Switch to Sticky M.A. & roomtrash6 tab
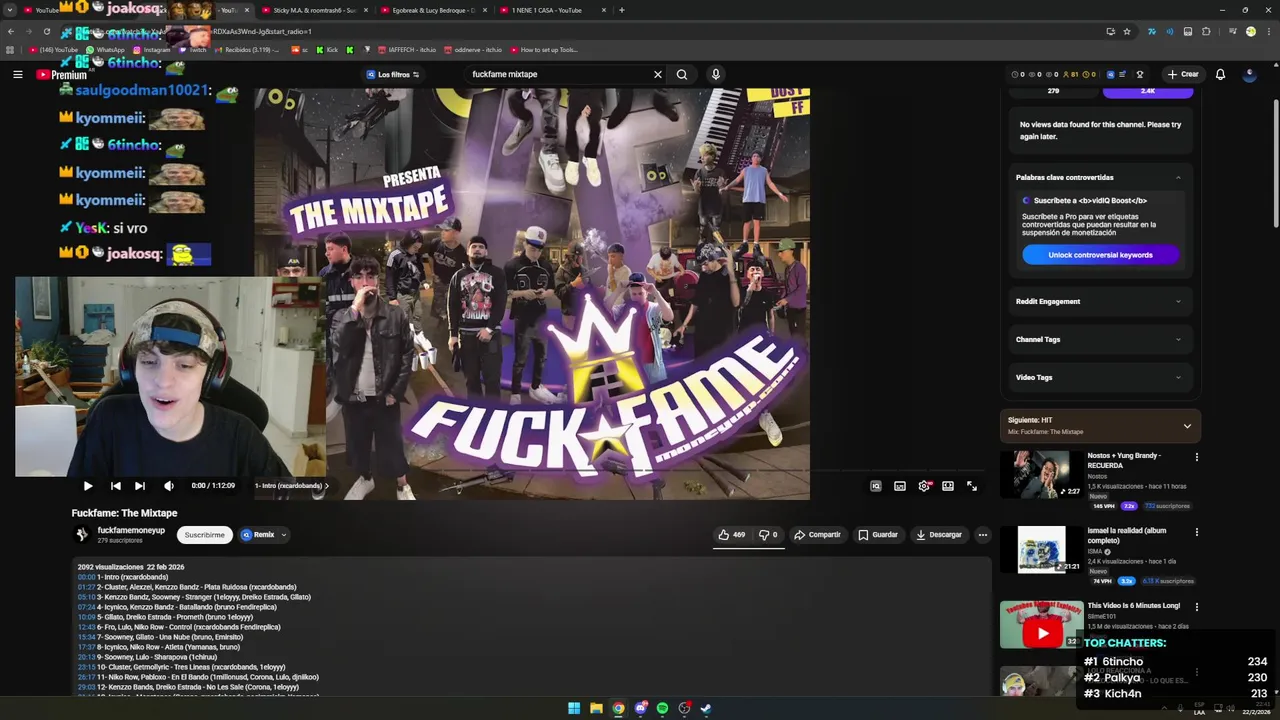This screenshot has width=1280, height=720. pyautogui.click(x=315, y=10)
